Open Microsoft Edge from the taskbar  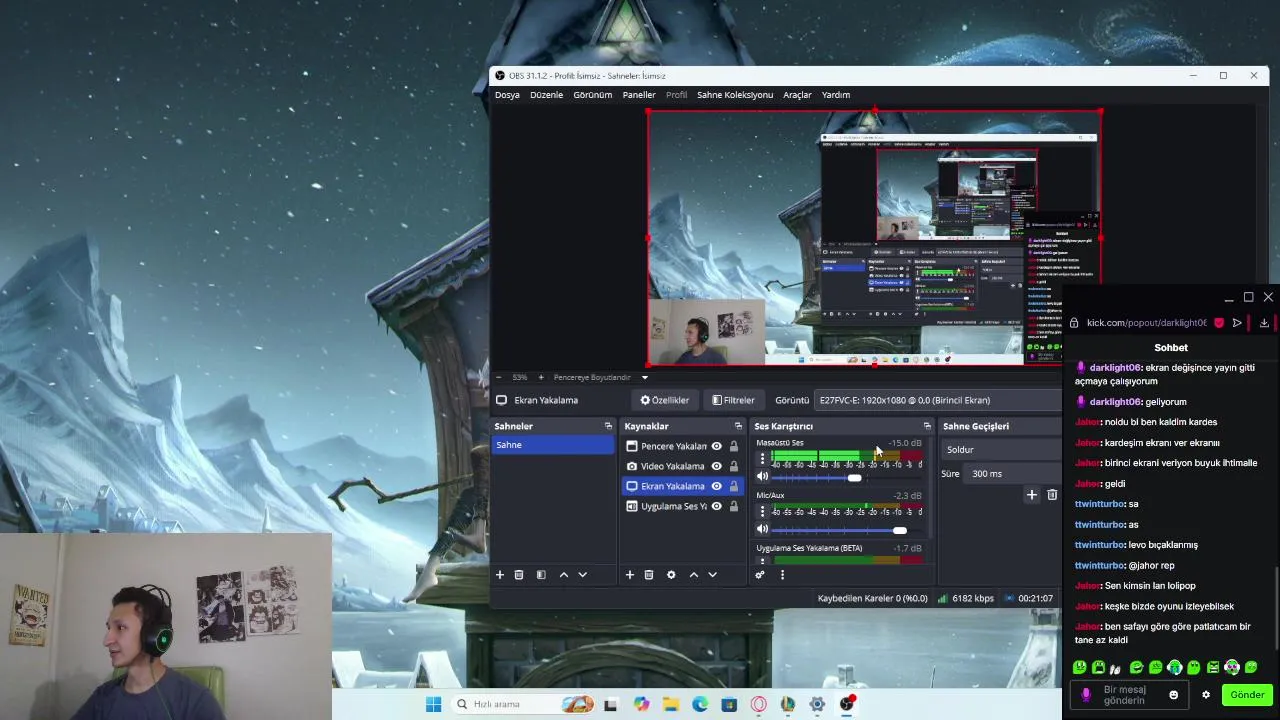click(700, 704)
